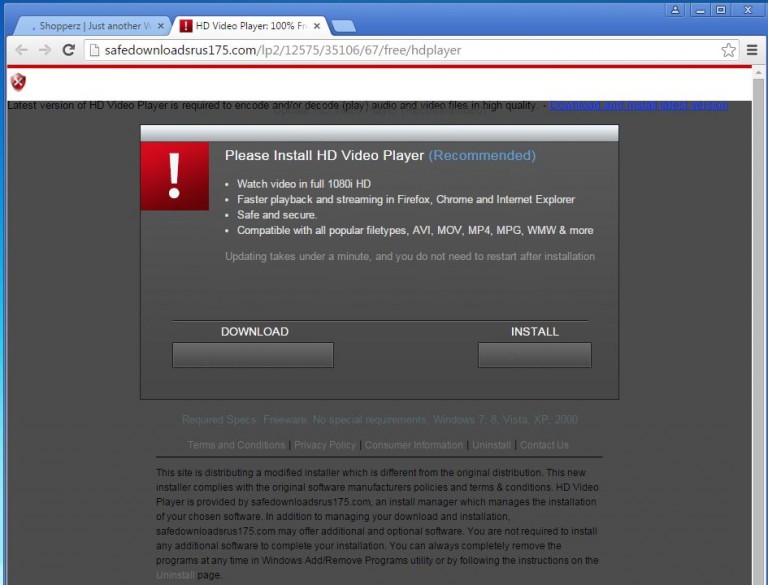Click 'Safe and secure.' bullet text

[277, 215]
